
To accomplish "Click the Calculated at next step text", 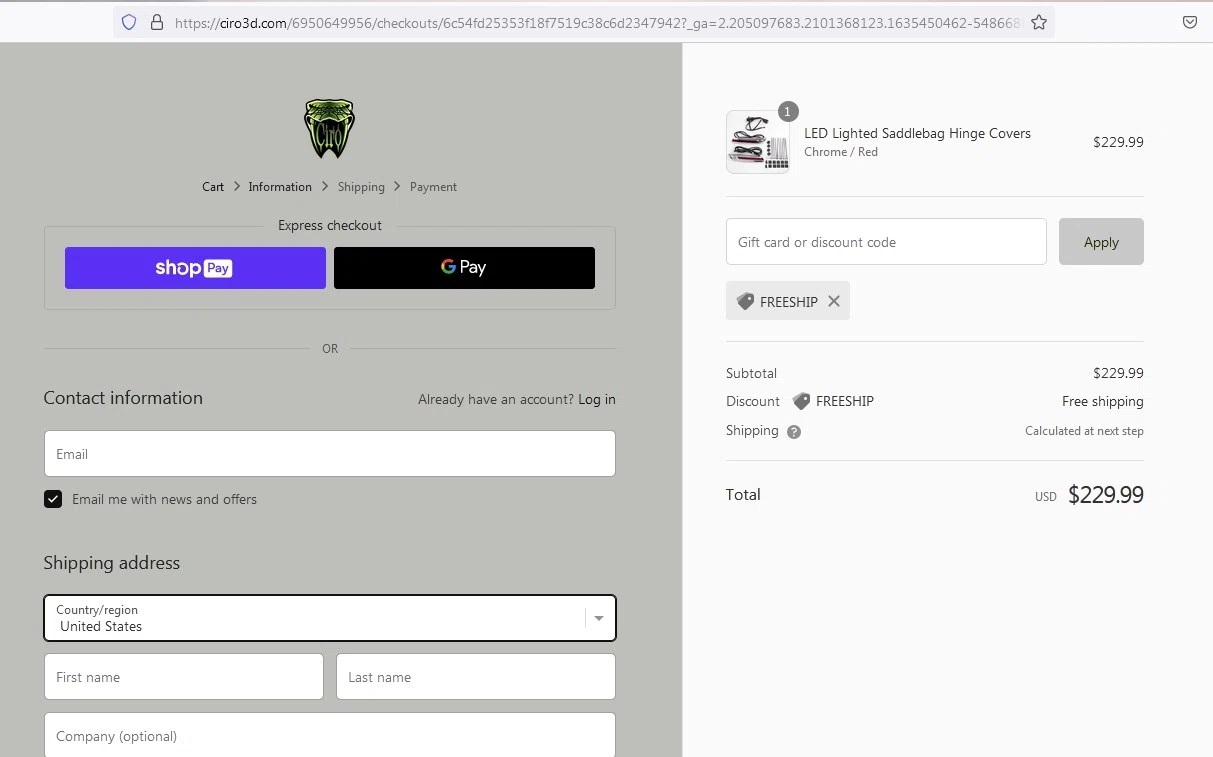I will 1084,431.
